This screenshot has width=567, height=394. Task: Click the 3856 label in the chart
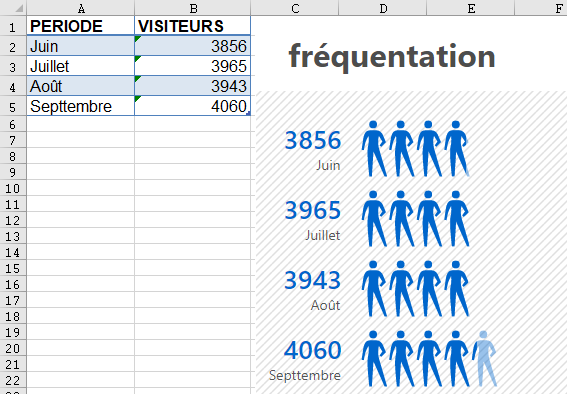tap(312, 140)
